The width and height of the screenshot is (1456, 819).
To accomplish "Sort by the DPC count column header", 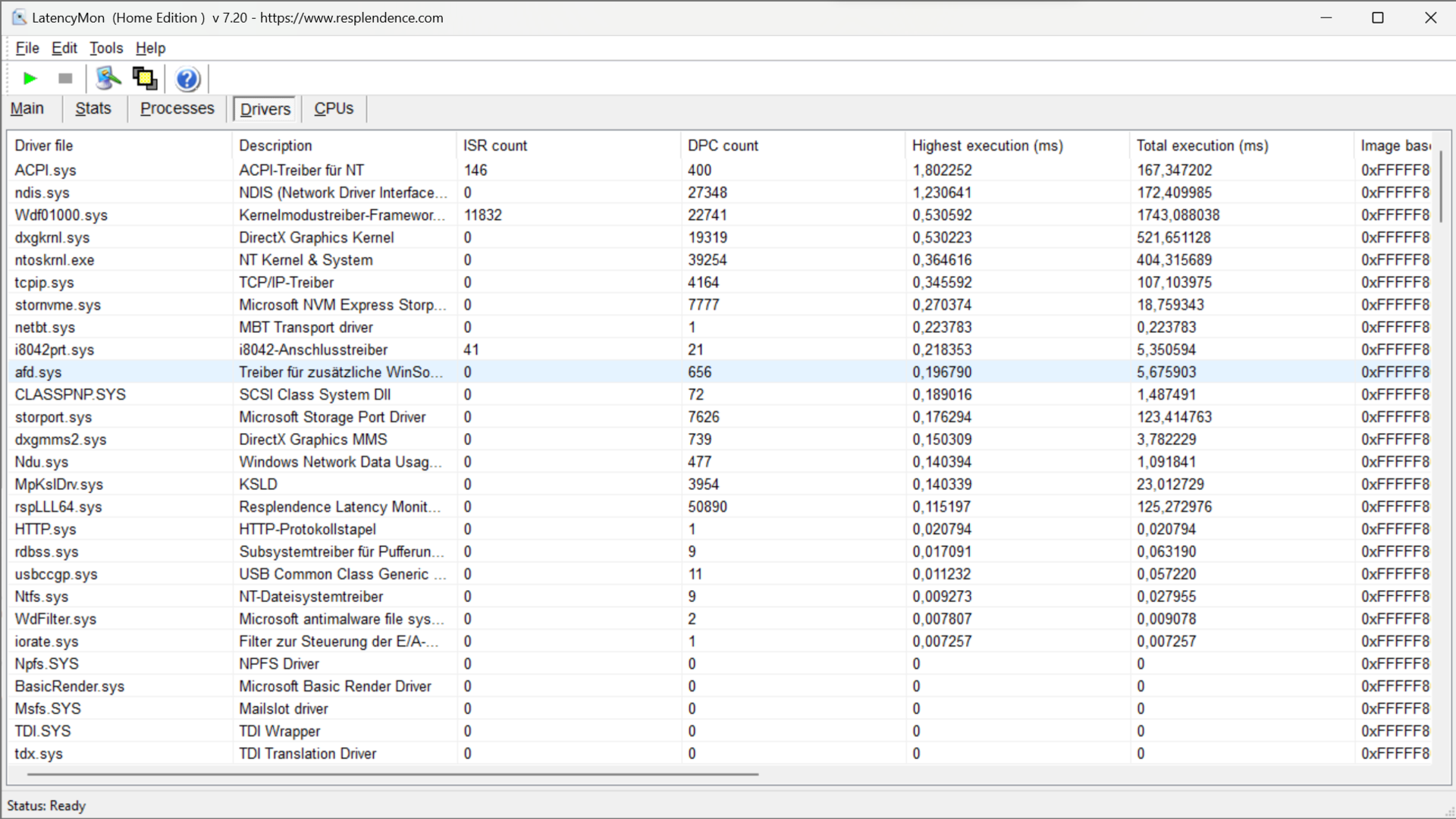I will (722, 146).
